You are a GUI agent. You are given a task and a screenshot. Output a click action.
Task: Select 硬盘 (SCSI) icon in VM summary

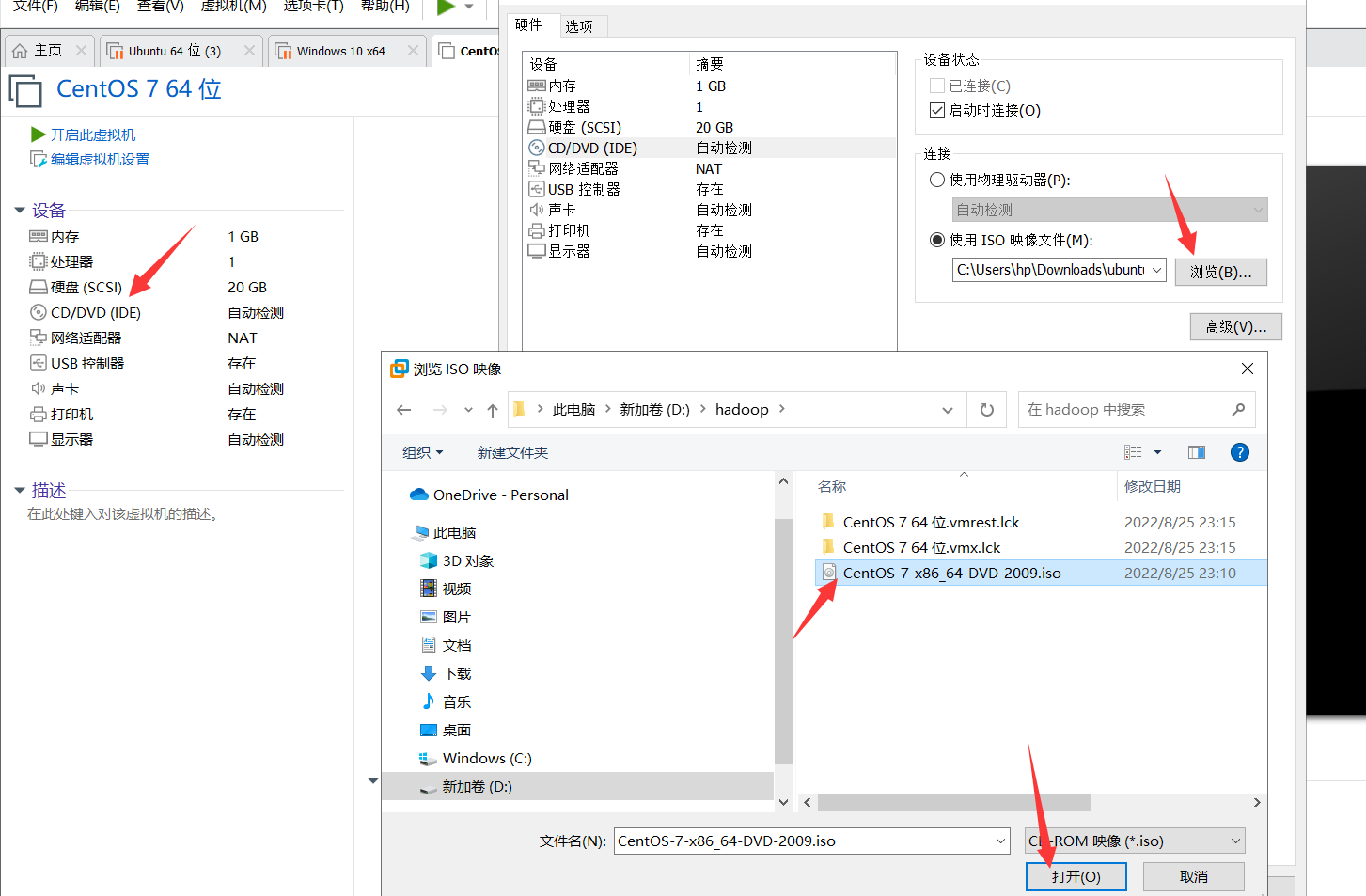39,287
